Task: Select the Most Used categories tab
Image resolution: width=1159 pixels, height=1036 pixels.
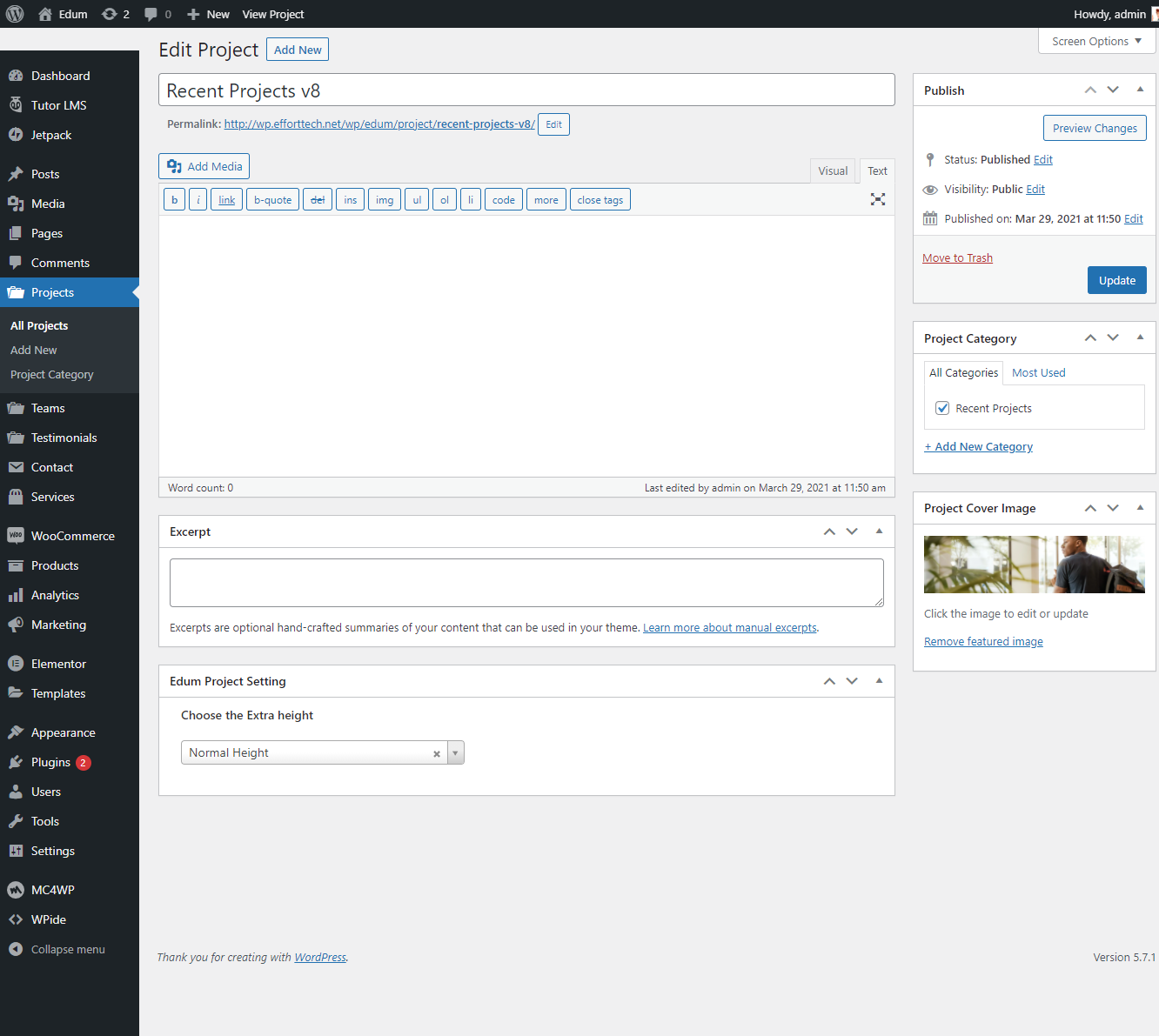Action: click(x=1038, y=372)
